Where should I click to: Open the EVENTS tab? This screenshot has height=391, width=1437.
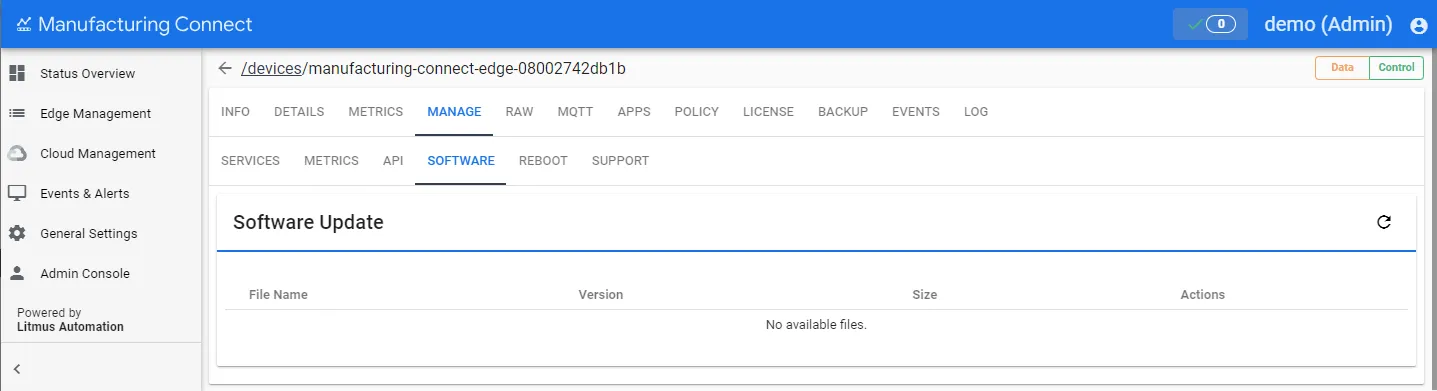(x=916, y=112)
